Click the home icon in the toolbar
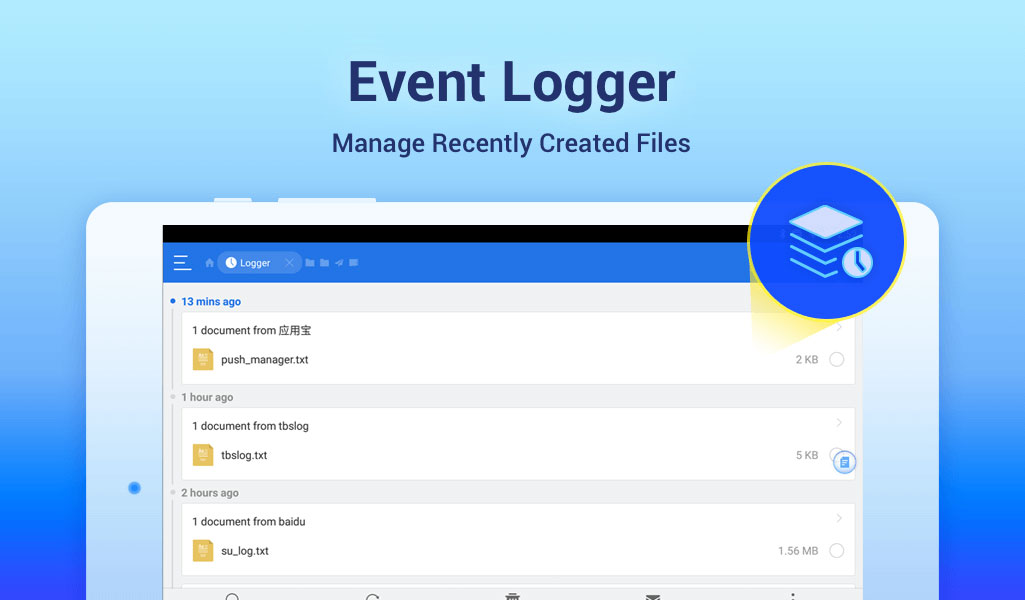1025x600 pixels. (x=209, y=263)
